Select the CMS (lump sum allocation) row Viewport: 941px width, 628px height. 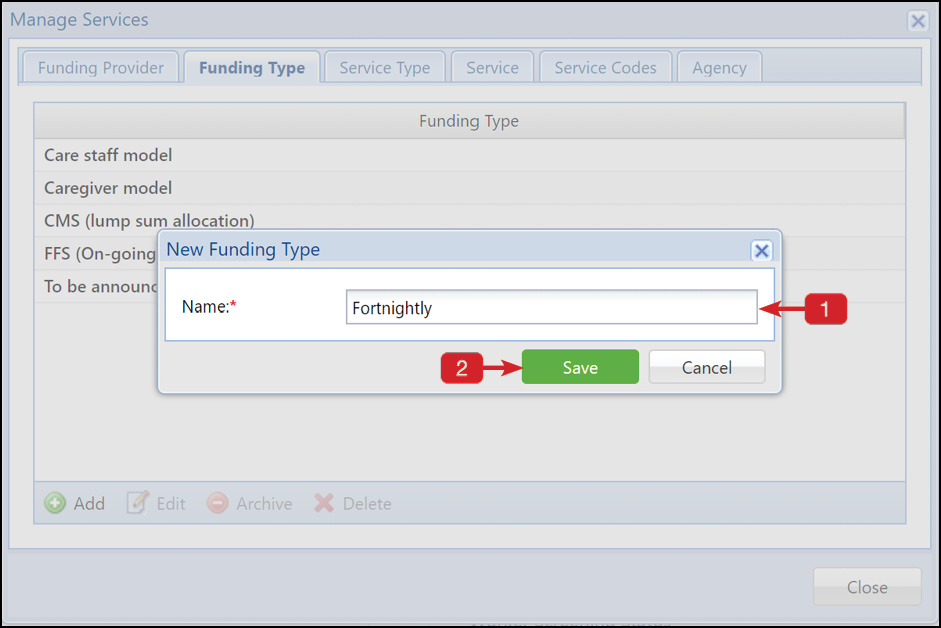pyautogui.click(x=469, y=220)
